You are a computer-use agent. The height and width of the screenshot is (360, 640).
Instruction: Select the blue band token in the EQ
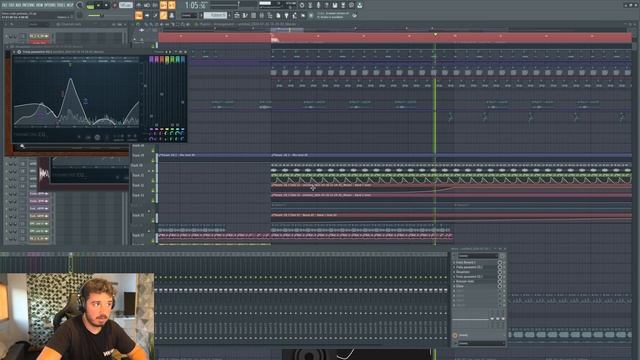pos(182,60)
